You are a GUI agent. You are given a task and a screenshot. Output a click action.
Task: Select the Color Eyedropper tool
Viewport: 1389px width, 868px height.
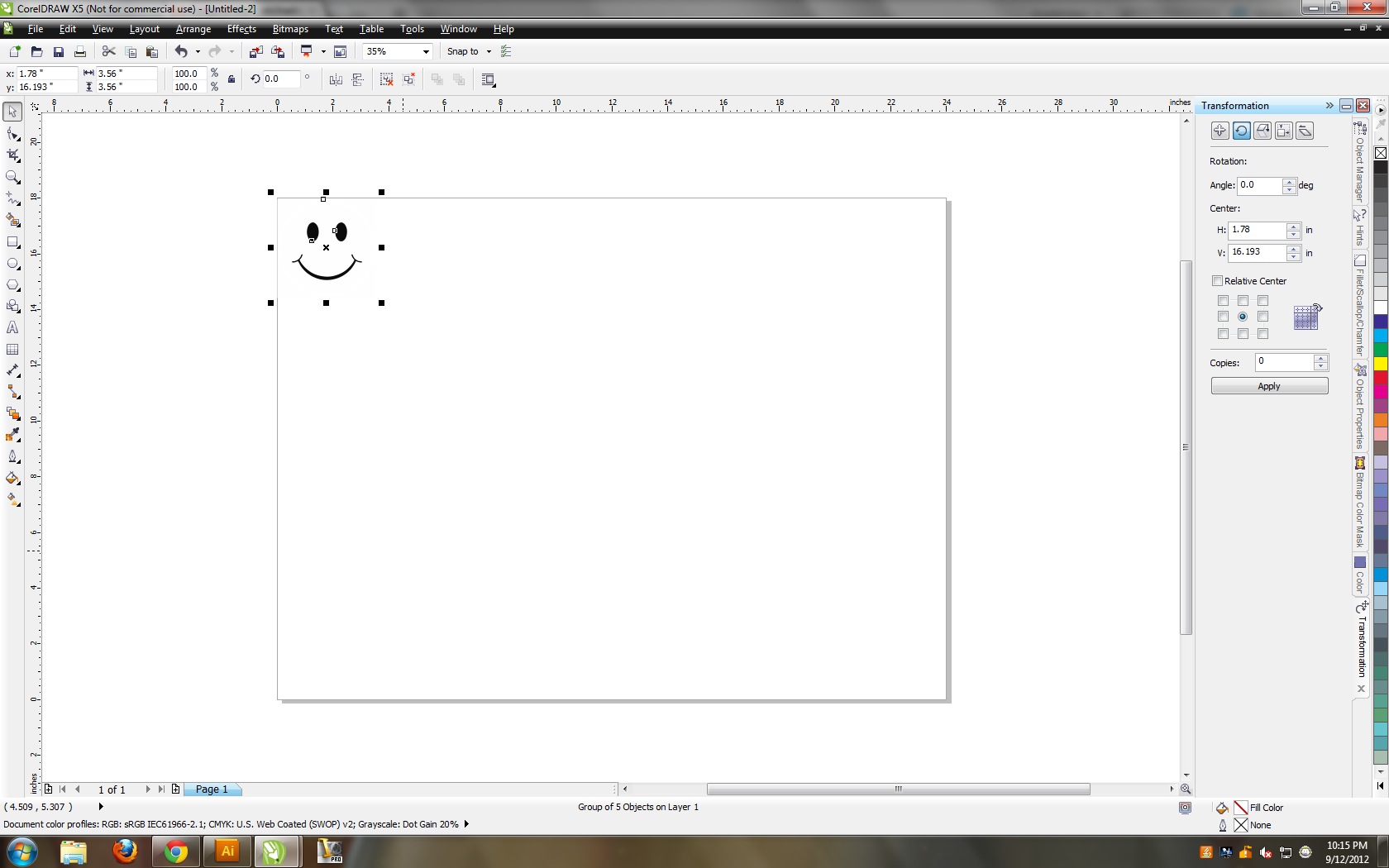click(12, 435)
